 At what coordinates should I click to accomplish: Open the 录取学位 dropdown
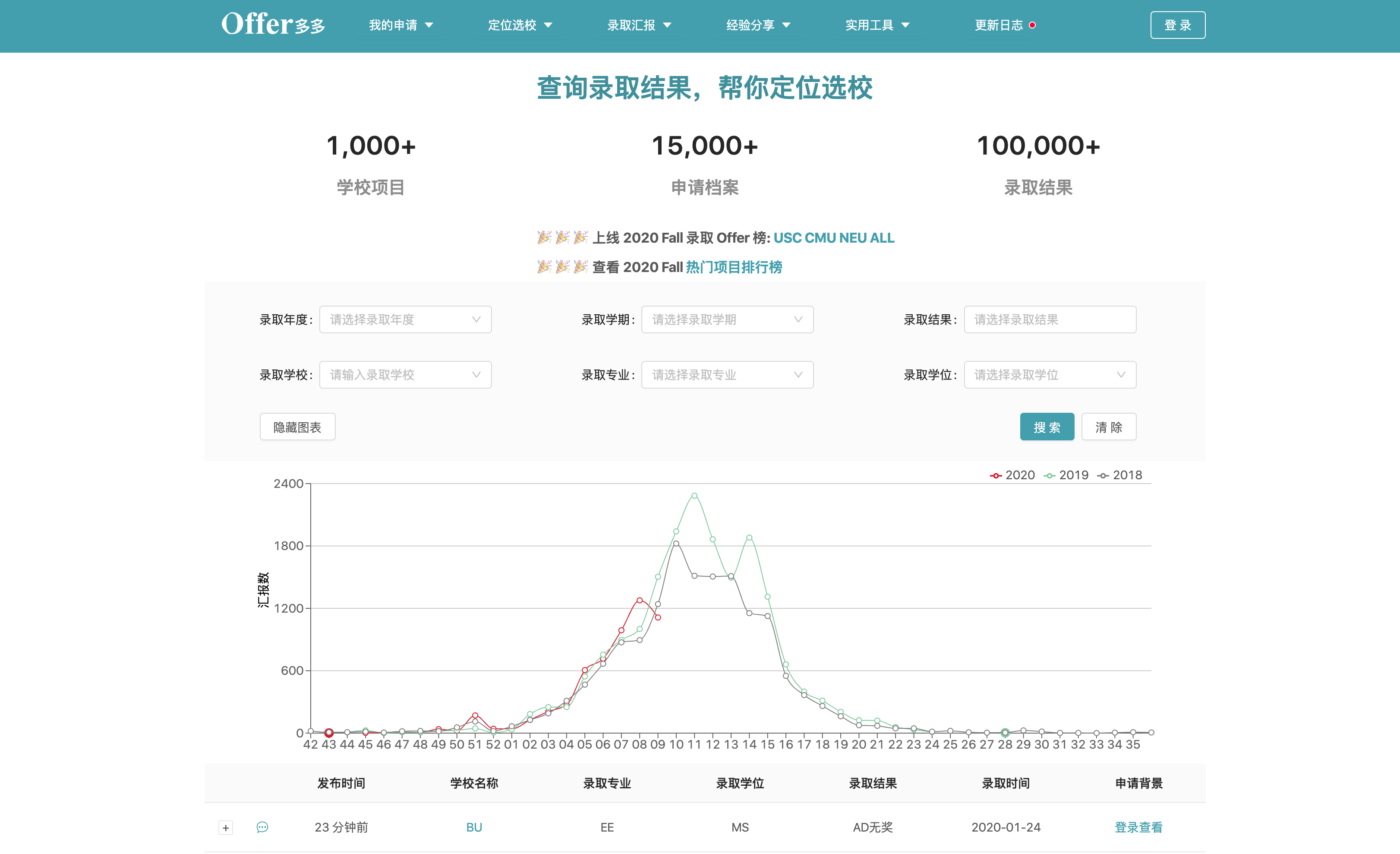click(1050, 375)
